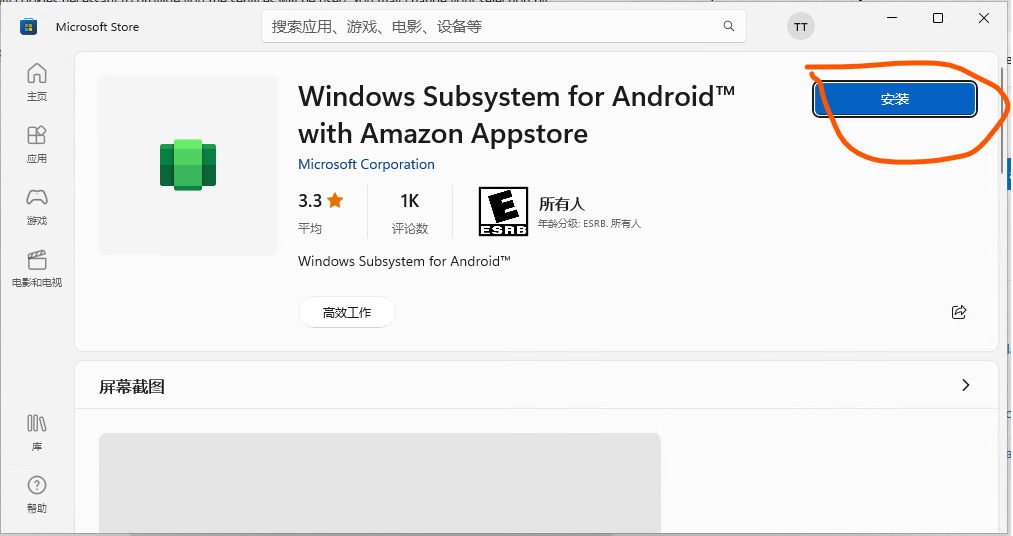This screenshot has height=536, width=1013.
Task: Maximize the Microsoft Store window
Action: pyautogui.click(x=938, y=18)
